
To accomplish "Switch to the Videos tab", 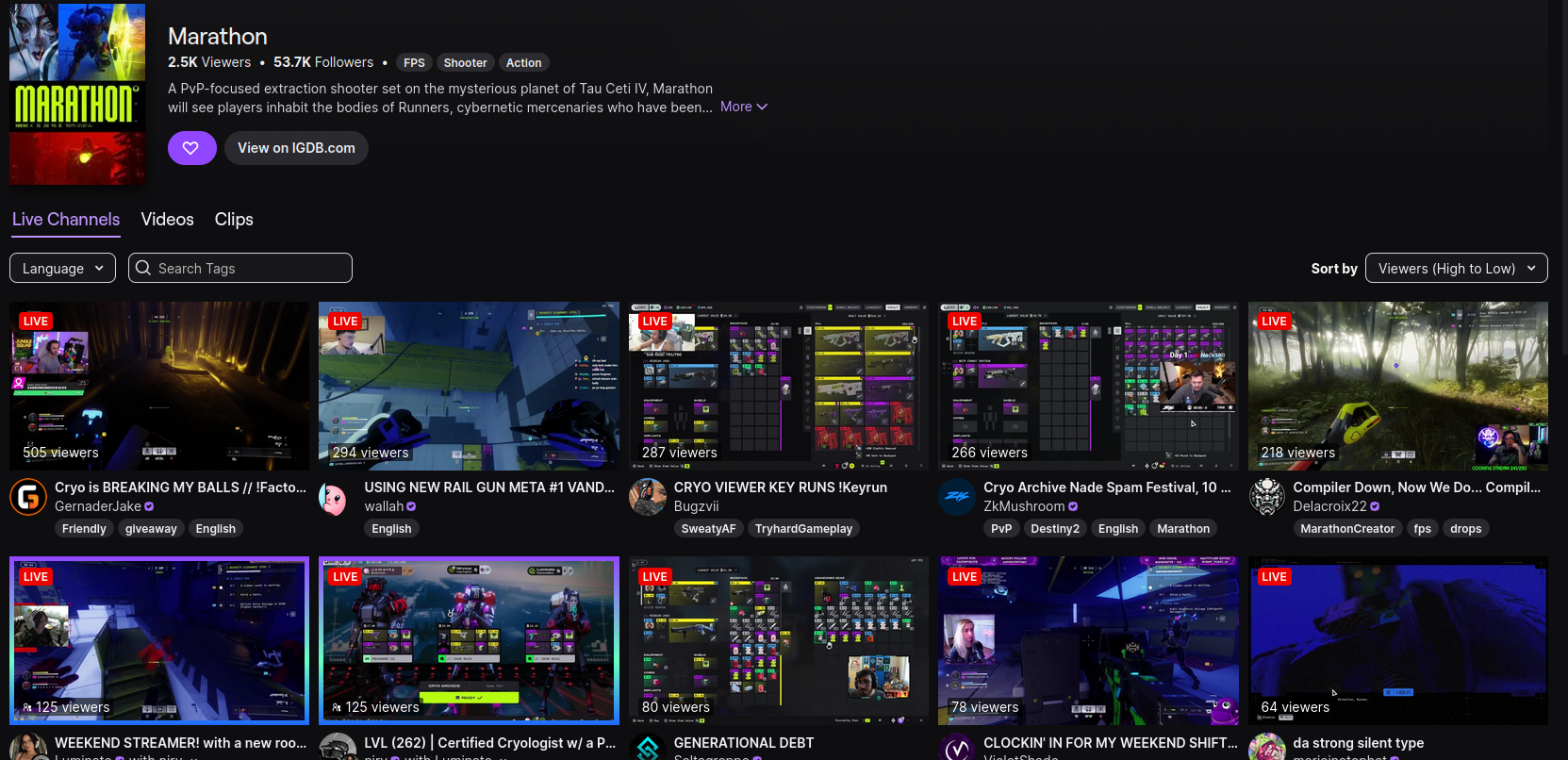I will (x=168, y=220).
